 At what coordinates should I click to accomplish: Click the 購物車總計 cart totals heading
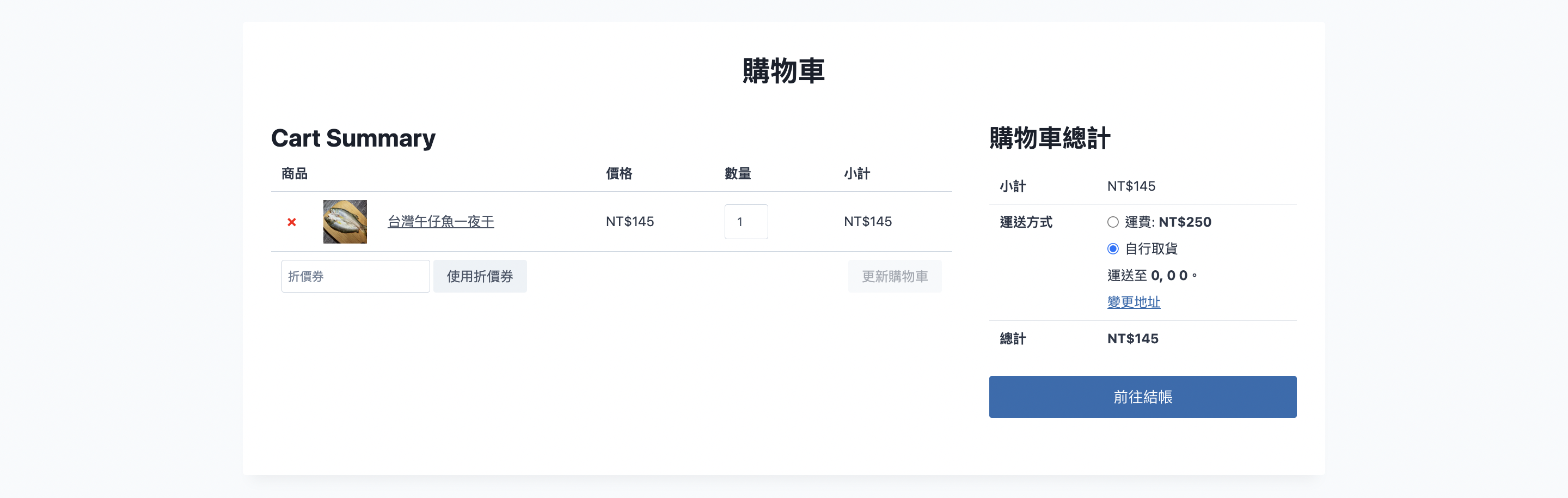coord(1049,138)
